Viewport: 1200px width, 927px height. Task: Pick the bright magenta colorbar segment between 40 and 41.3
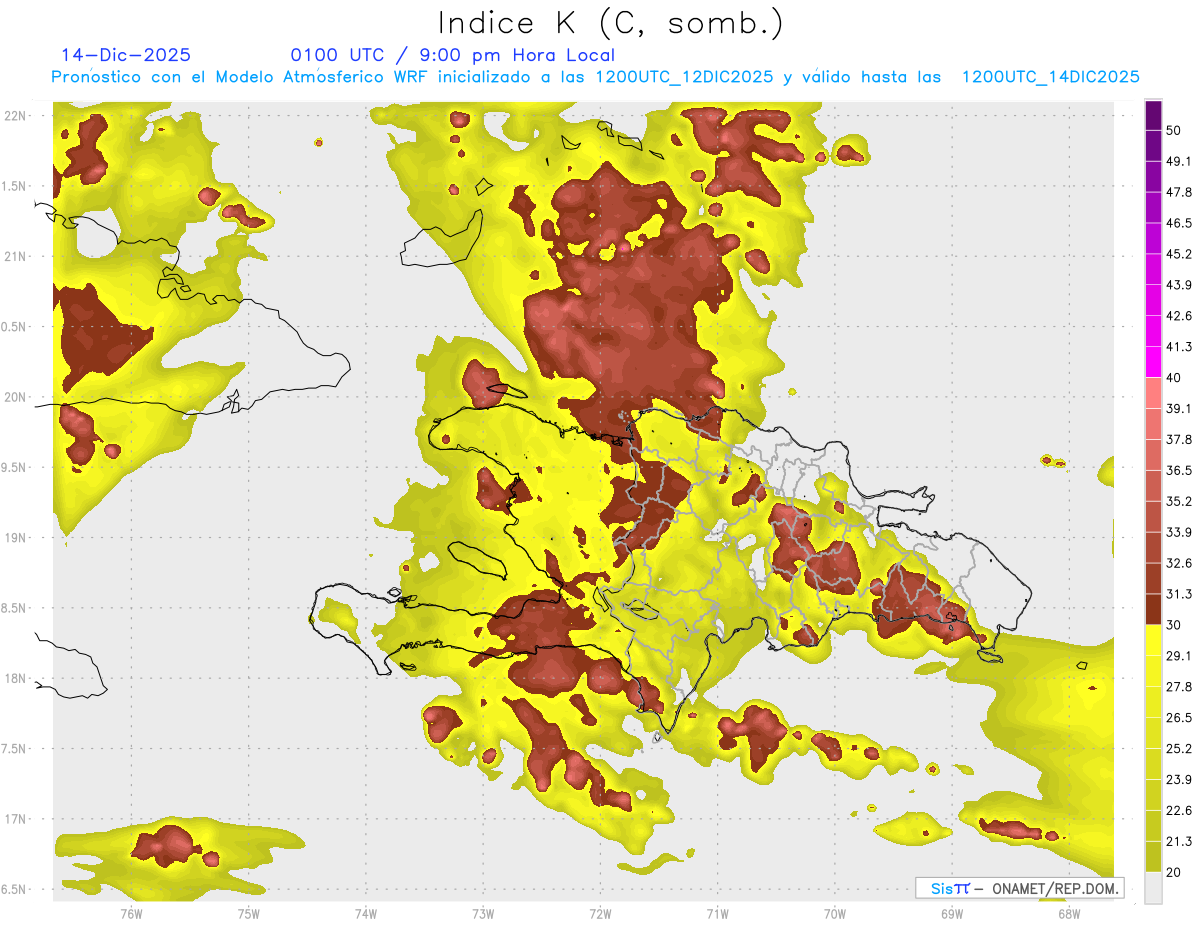(x=1153, y=362)
